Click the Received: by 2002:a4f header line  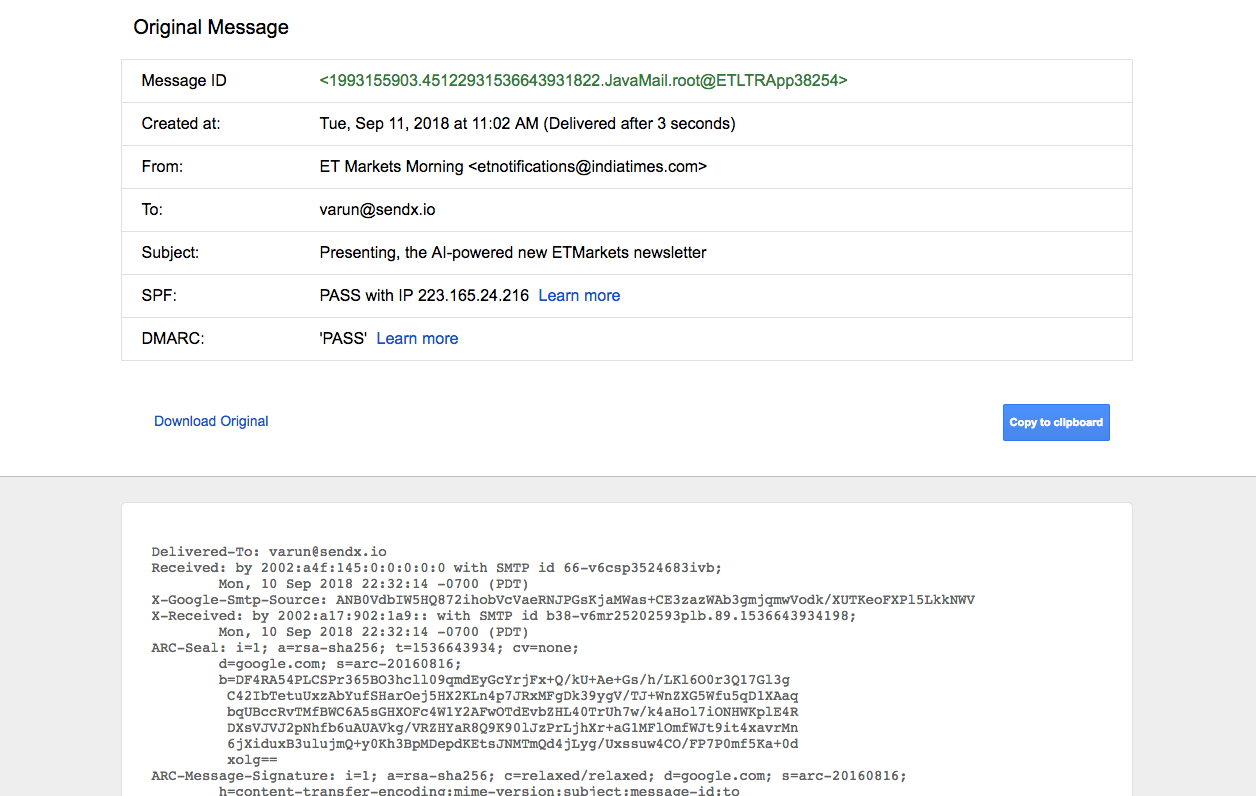[x=436, y=568]
